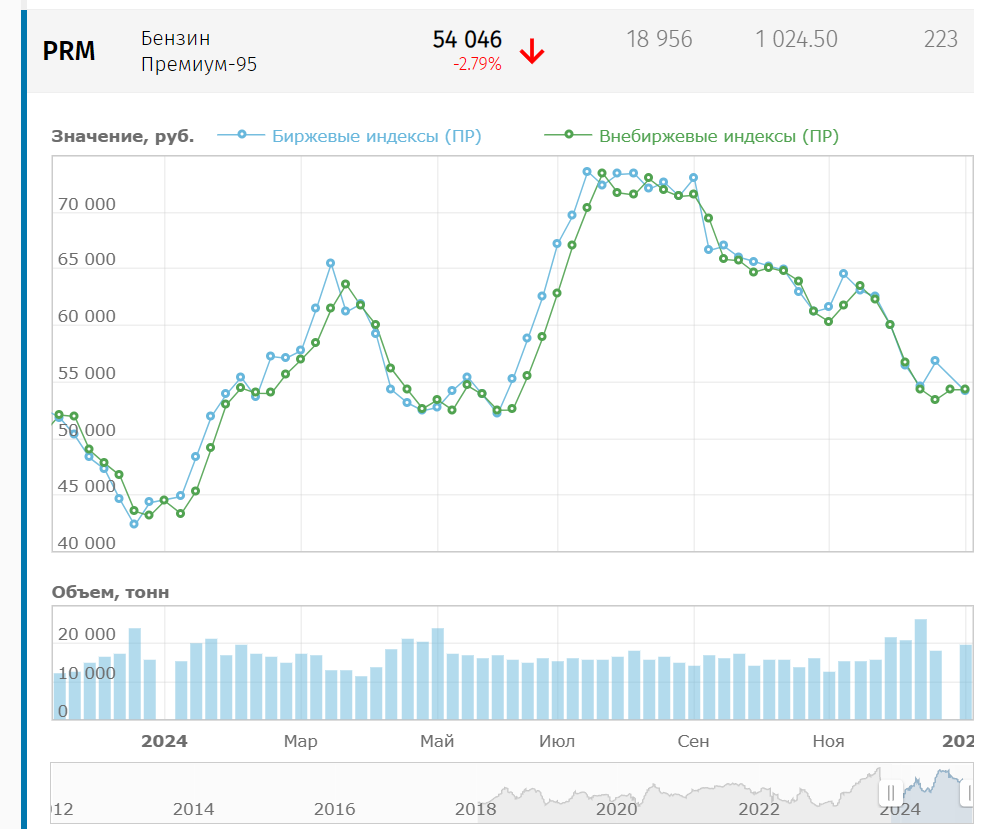The height and width of the screenshot is (829, 985).
Task: Toggle the Внебиржевые индексы (ПР) series label
Action: click(718, 137)
